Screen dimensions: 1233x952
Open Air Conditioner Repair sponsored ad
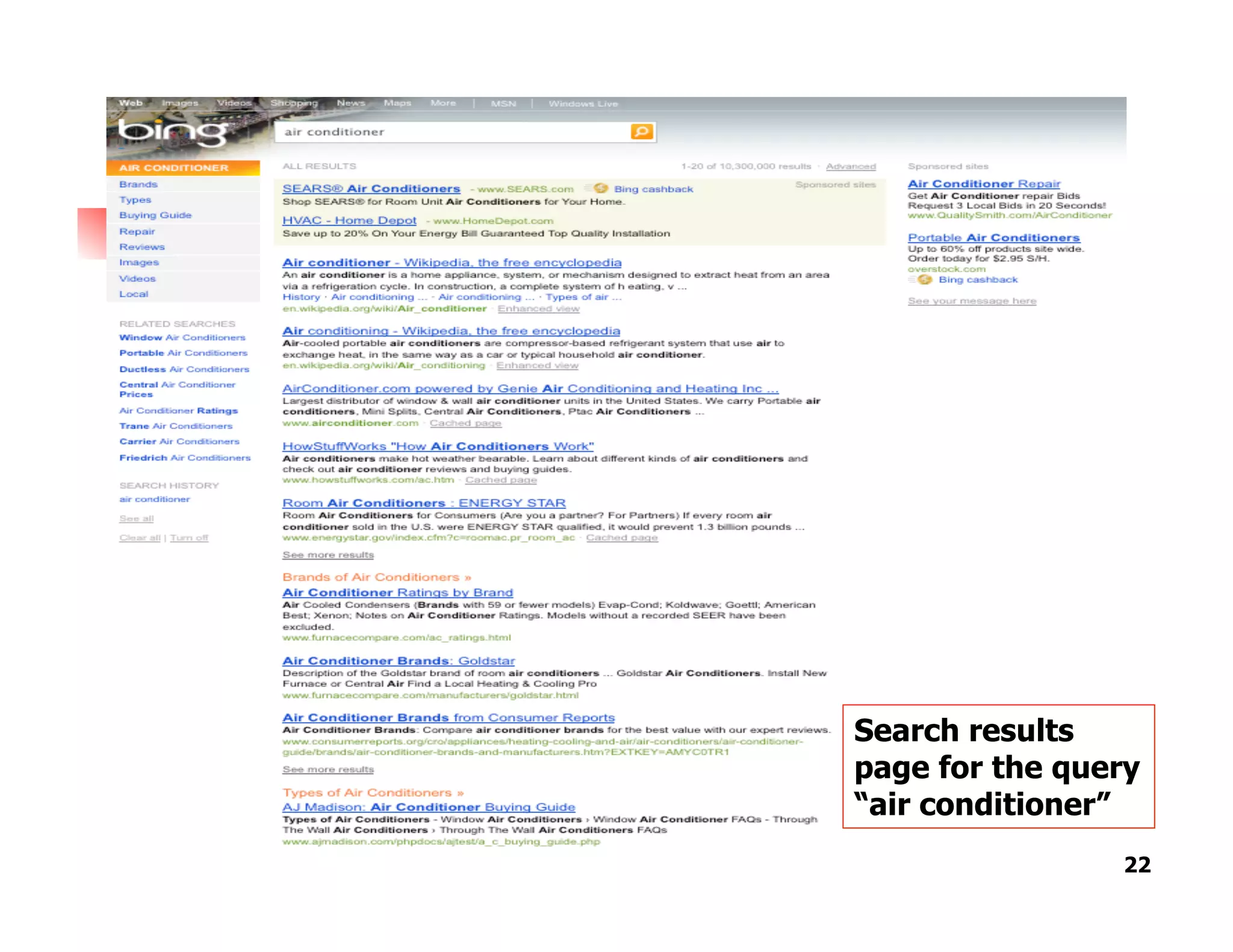click(984, 184)
